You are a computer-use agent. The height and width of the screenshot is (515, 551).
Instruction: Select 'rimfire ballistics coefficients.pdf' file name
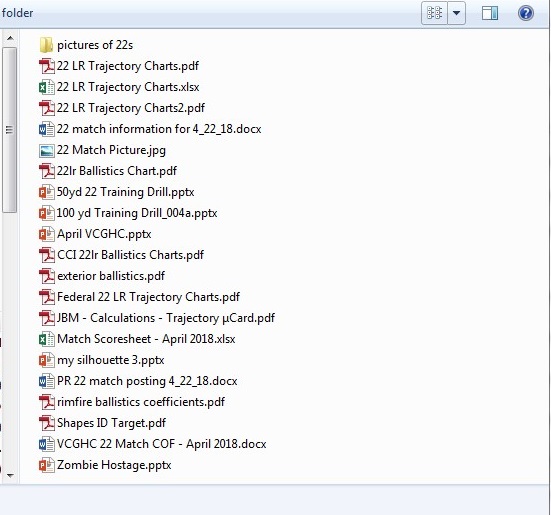click(x=141, y=402)
